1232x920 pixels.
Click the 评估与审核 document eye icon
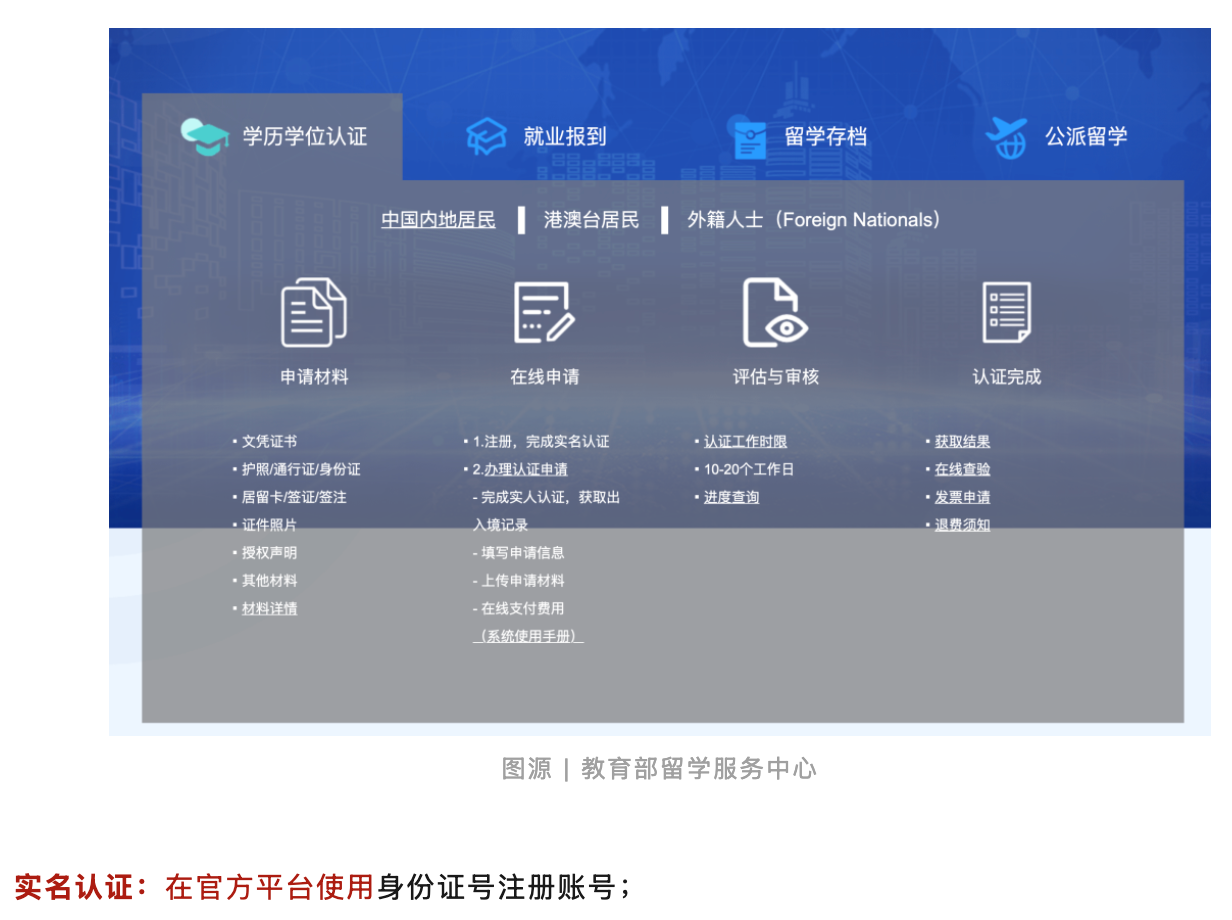pyautogui.click(x=775, y=313)
